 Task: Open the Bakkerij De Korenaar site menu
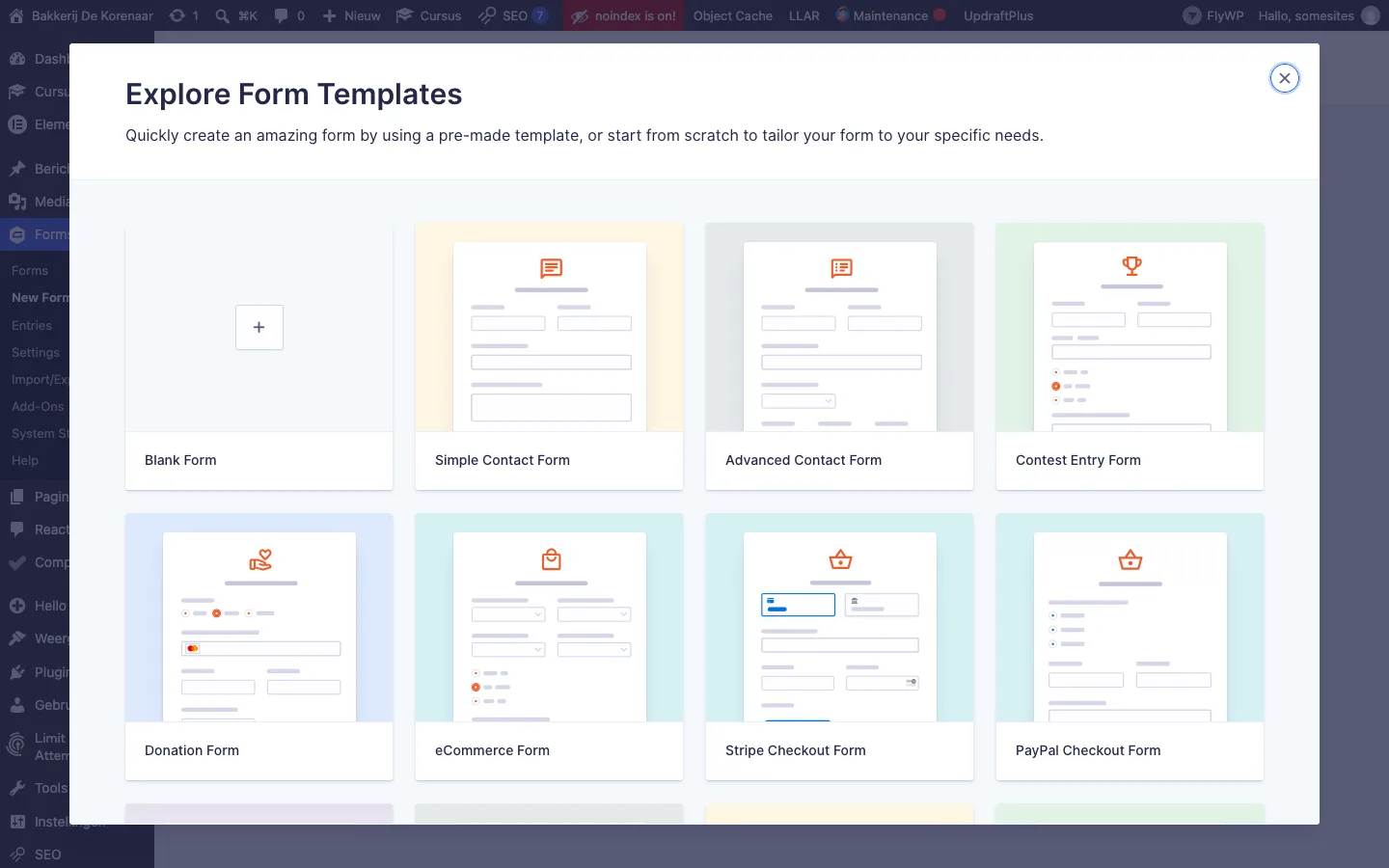(x=81, y=15)
